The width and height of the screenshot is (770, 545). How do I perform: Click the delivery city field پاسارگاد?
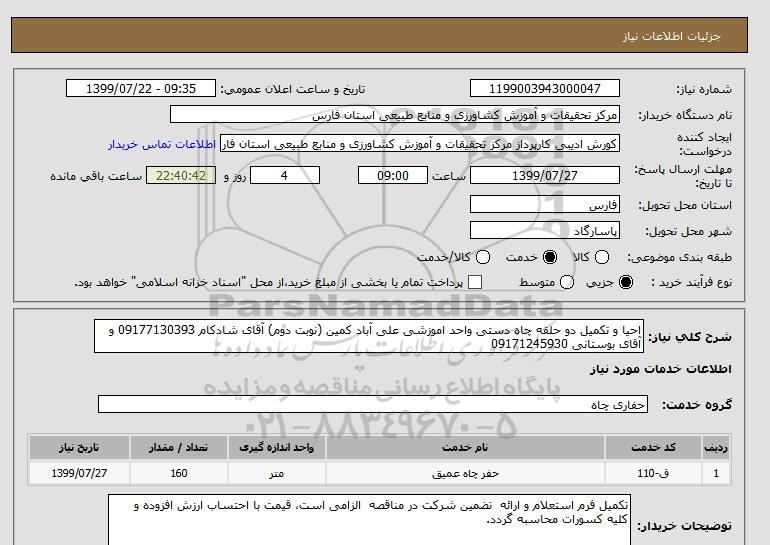[x=545, y=230]
